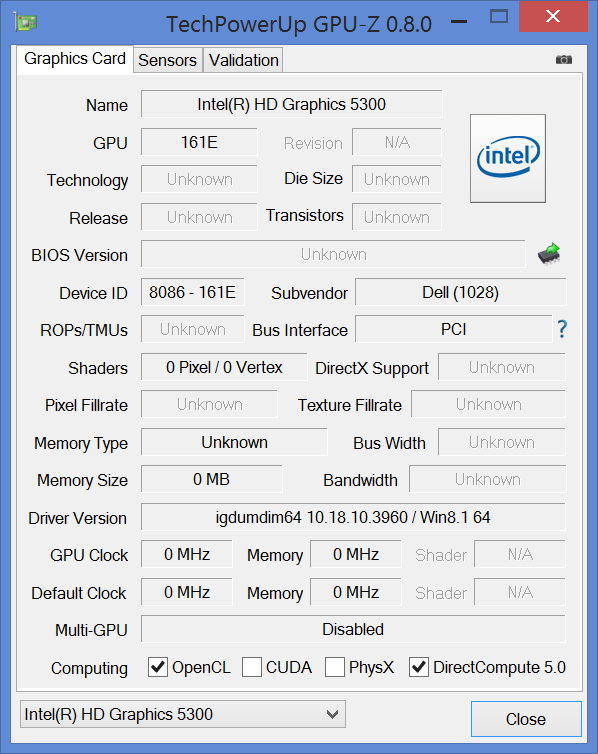Maximize the GPU-Z window
Image resolution: width=598 pixels, height=754 pixels.
click(498, 17)
